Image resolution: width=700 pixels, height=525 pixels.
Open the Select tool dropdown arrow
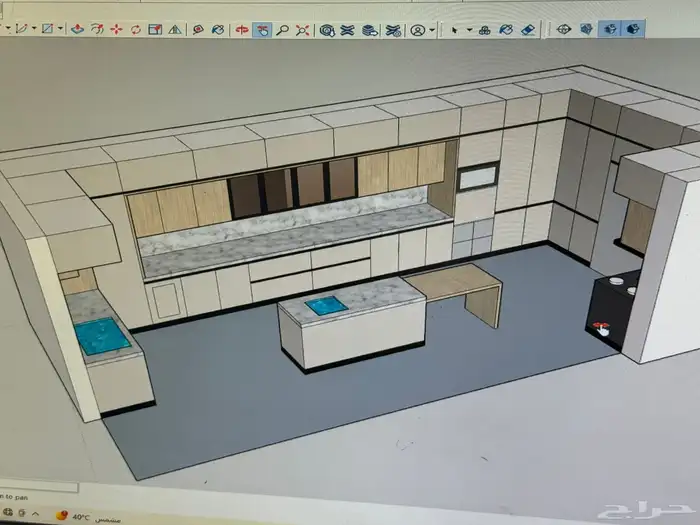point(468,30)
